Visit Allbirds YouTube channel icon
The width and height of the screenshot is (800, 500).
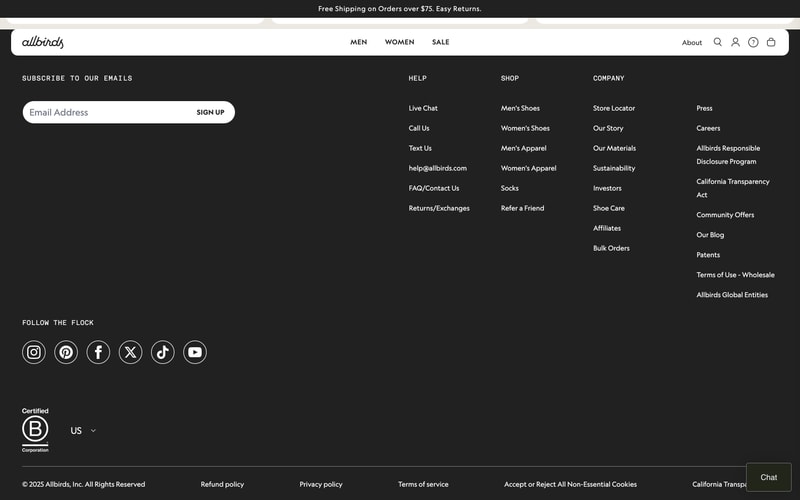click(x=195, y=352)
